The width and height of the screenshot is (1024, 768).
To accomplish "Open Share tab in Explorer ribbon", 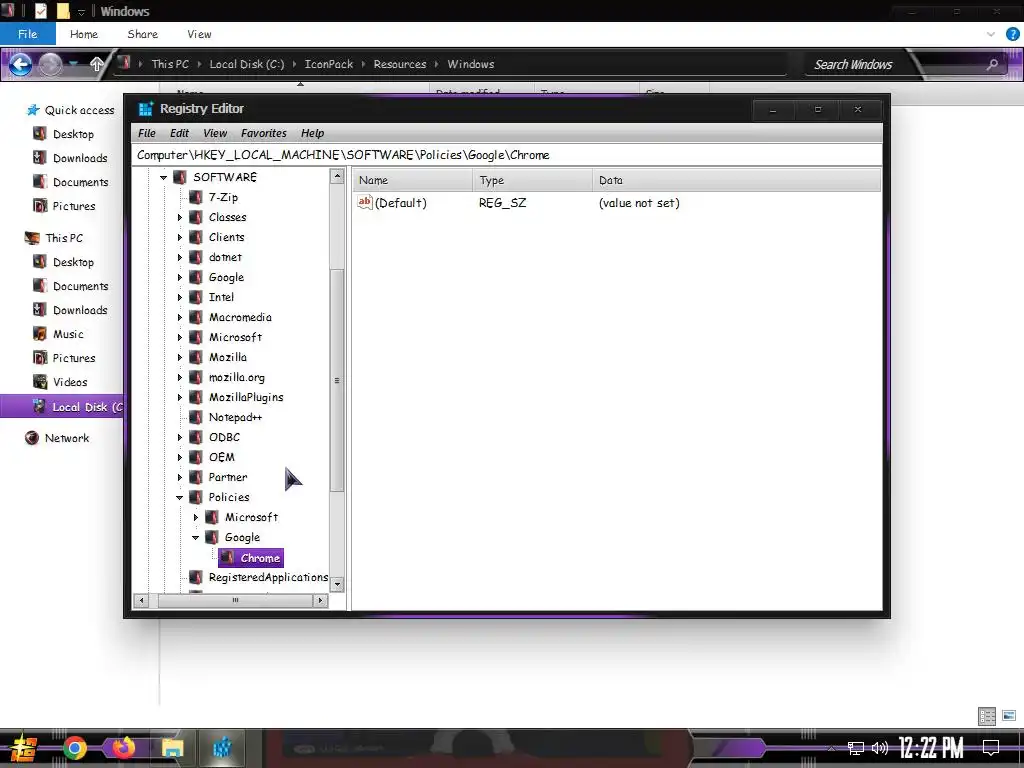I will (x=142, y=34).
